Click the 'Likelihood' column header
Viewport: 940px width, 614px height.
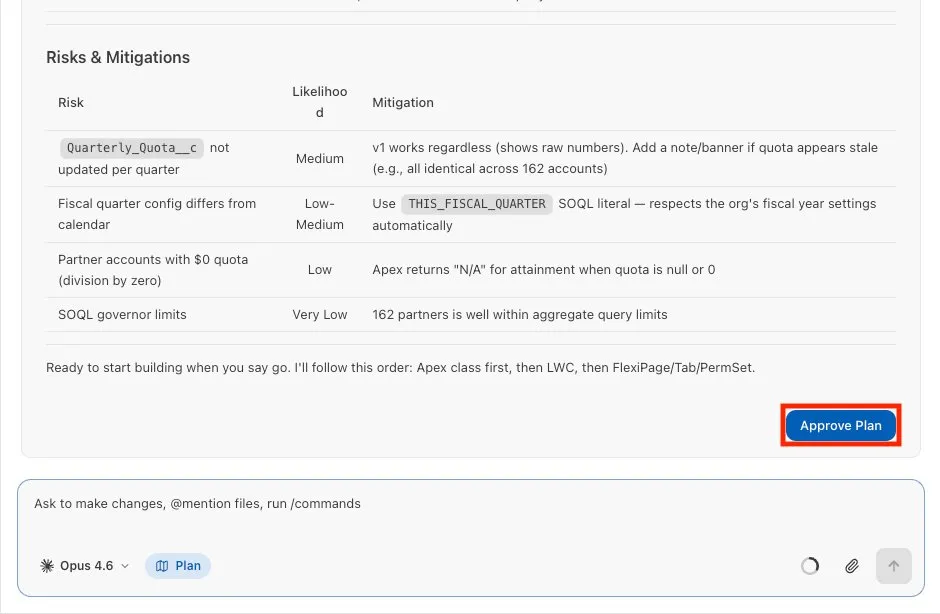[x=320, y=102]
